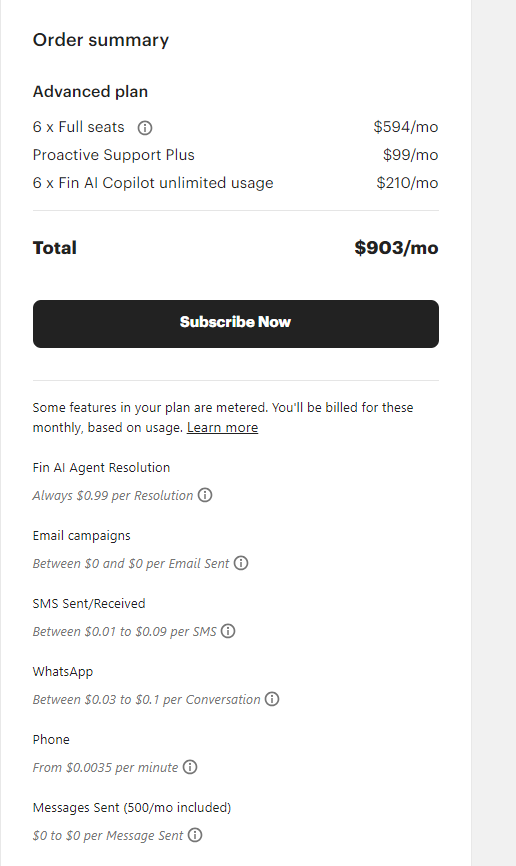Click the $594/mo seat price

tap(406, 127)
